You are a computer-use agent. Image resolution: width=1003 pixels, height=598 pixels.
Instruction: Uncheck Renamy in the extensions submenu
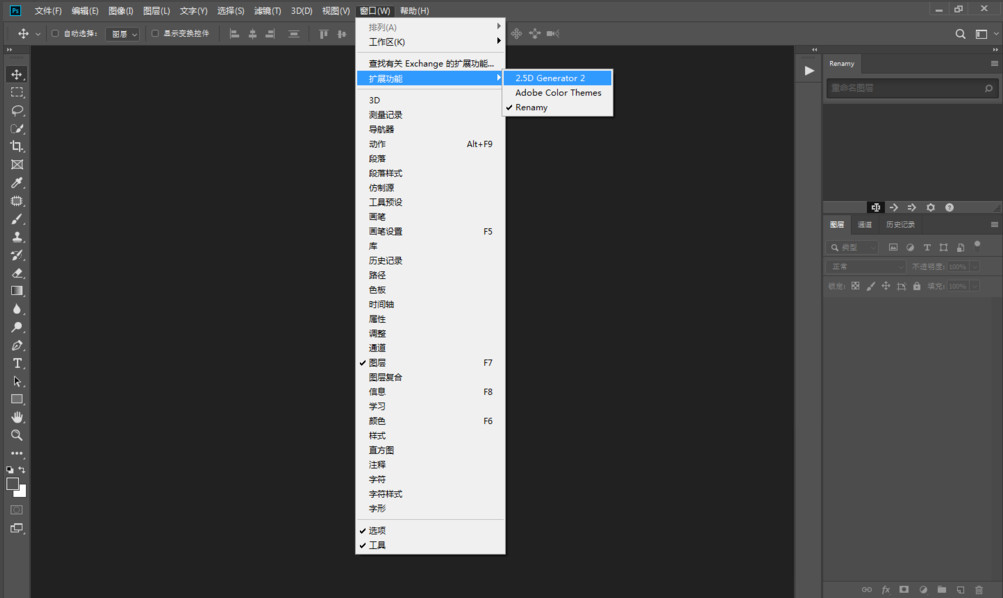point(531,107)
